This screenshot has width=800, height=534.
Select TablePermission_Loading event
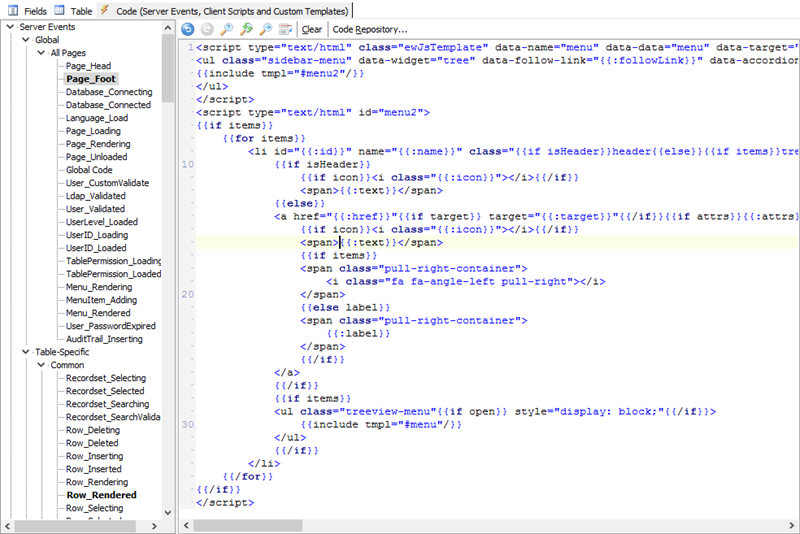113,261
